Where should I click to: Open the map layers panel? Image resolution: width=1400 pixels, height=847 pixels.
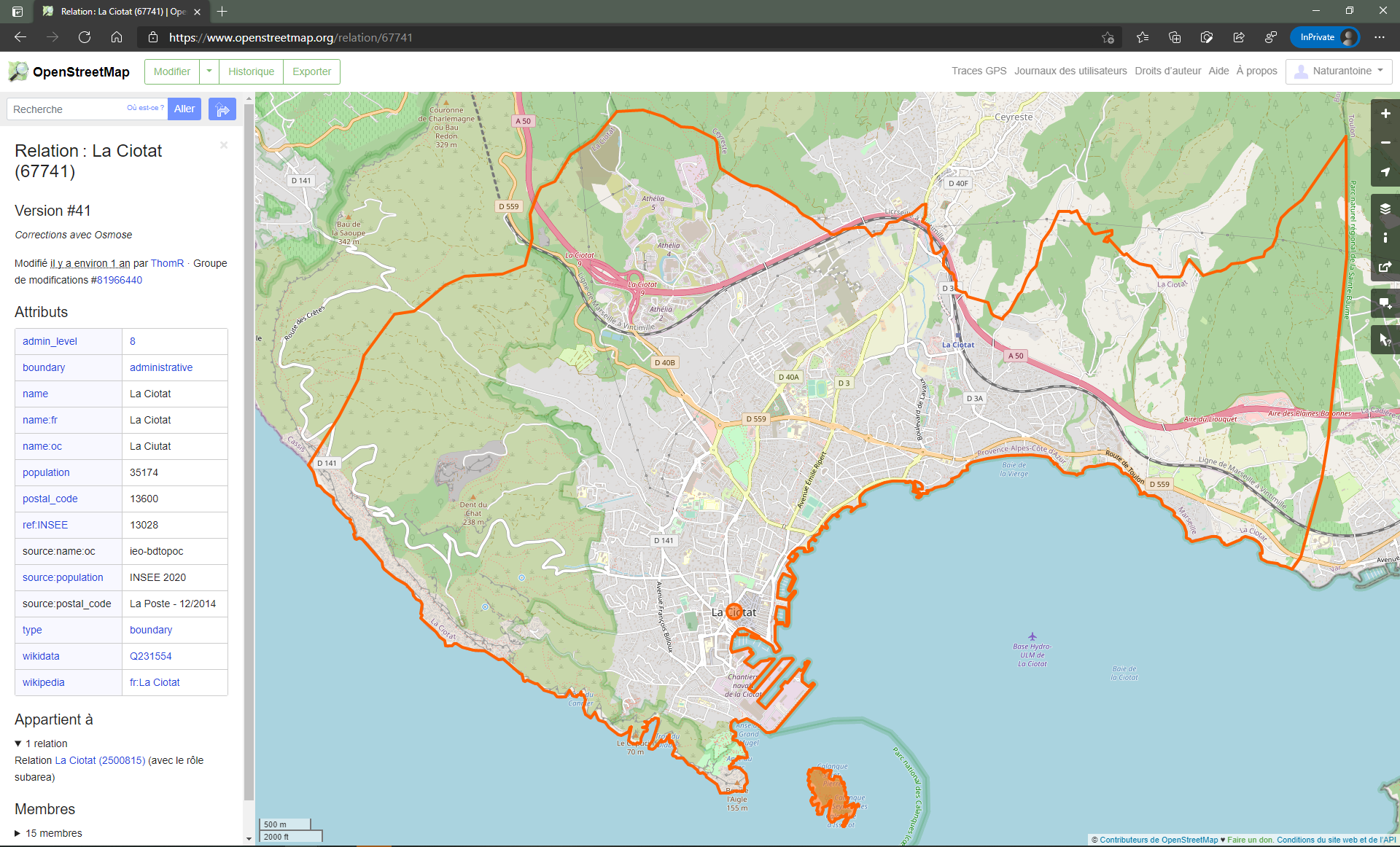(x=1385, y=209)
